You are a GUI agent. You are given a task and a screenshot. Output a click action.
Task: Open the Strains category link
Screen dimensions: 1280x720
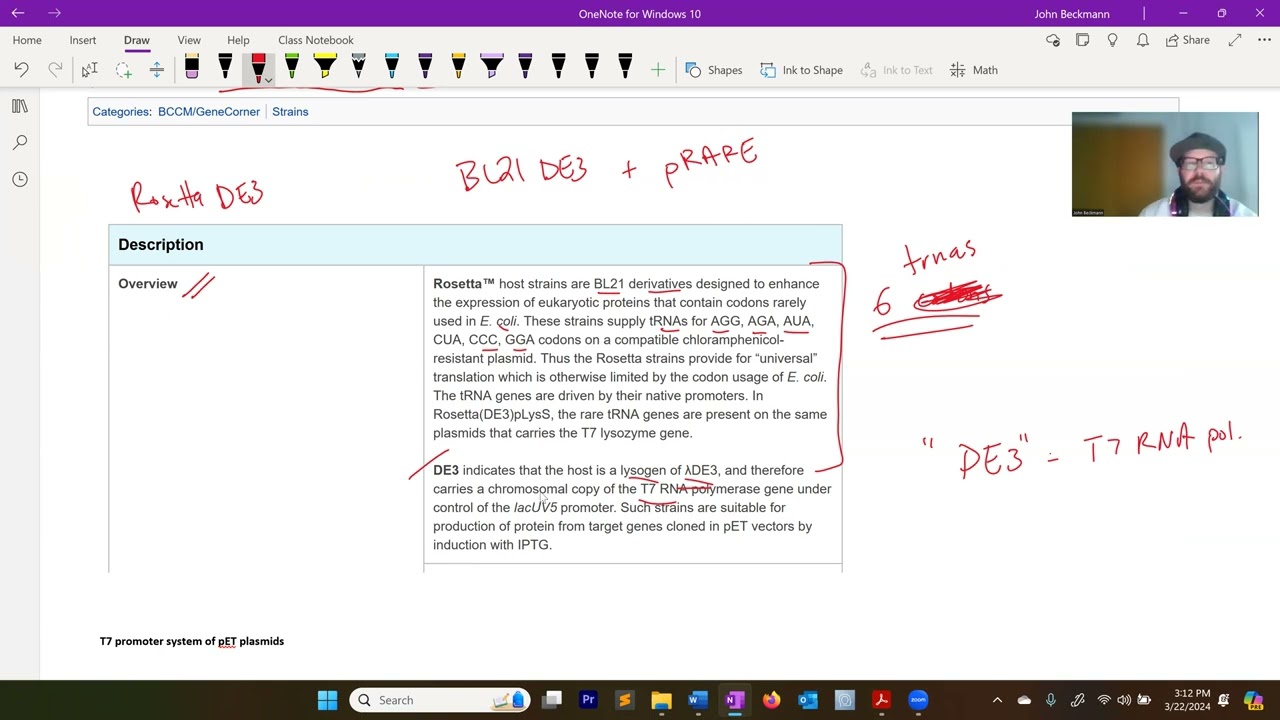click(290, 112)
